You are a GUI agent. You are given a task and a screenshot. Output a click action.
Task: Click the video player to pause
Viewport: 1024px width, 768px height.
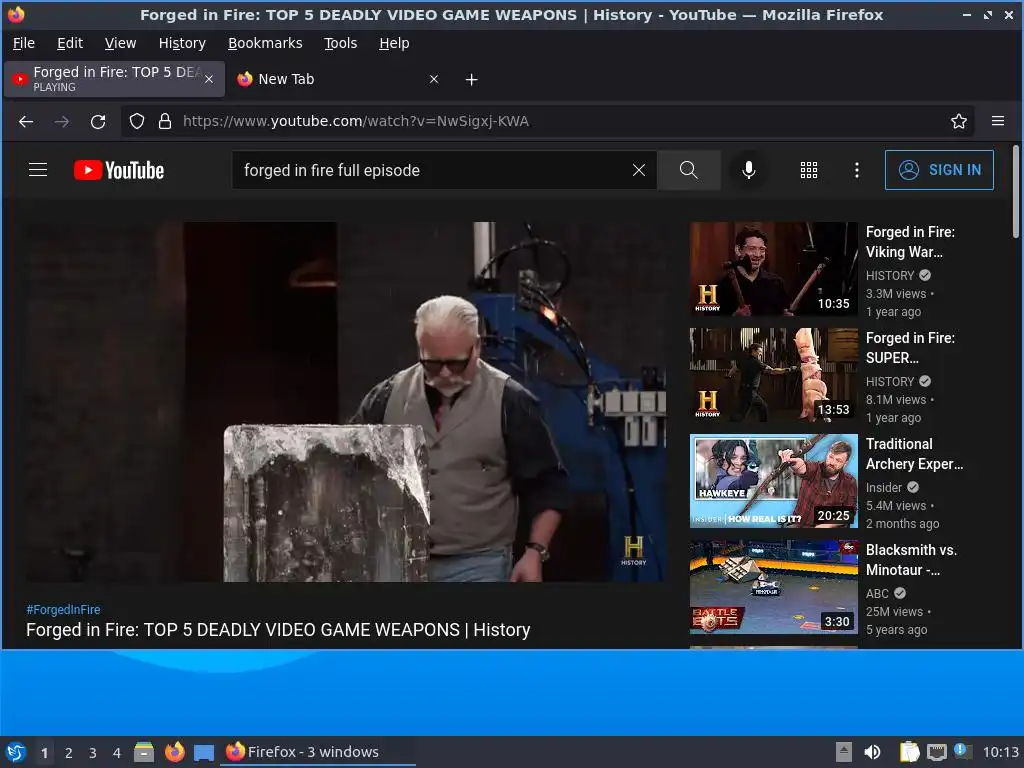[346, 402]
